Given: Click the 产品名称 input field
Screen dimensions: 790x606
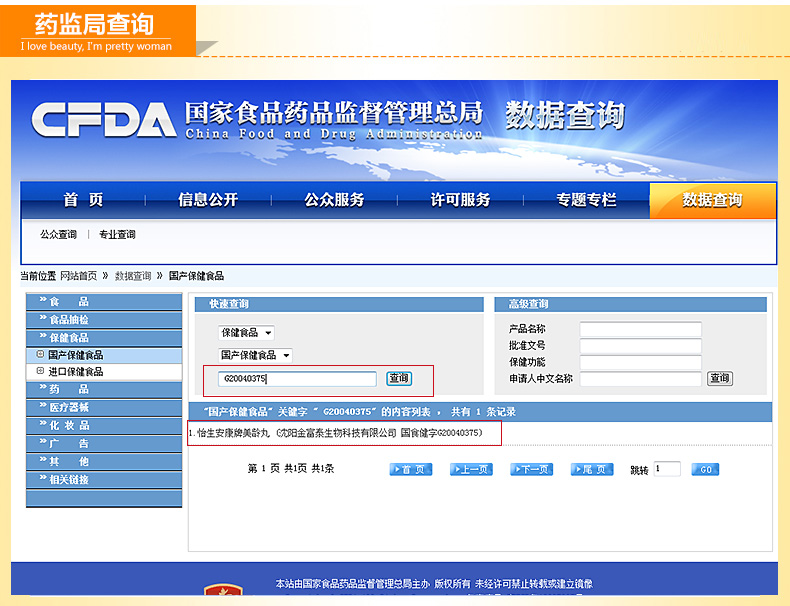Looking at the screenshot, I should [x=640, y=329].
